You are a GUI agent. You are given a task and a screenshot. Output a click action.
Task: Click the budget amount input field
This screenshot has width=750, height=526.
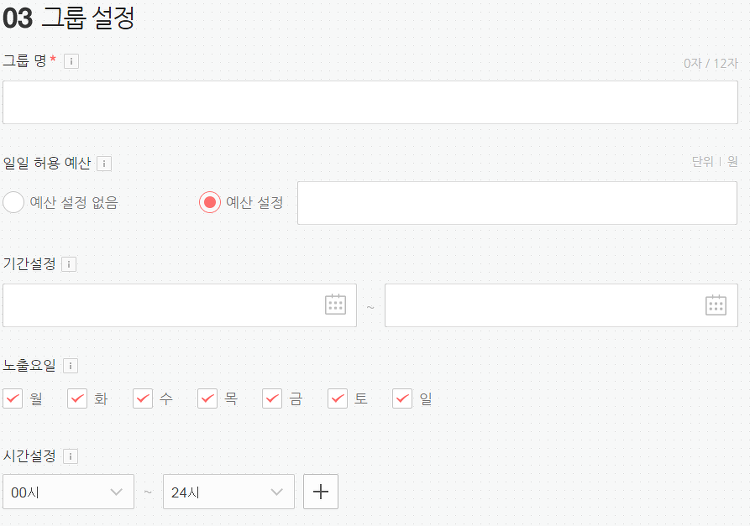pos(517,203)
